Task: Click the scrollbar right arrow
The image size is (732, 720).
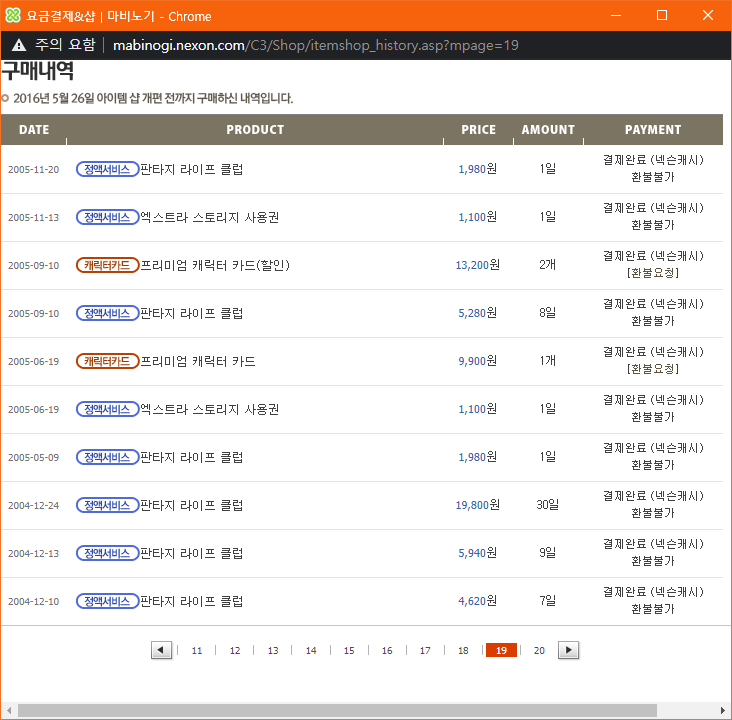Action: click(x=723, y=710)
